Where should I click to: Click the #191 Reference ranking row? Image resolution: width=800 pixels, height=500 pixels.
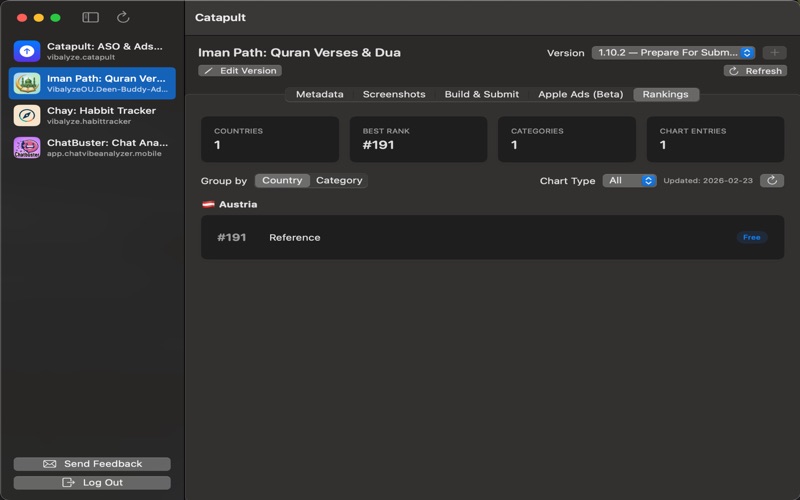click(492, 237)
